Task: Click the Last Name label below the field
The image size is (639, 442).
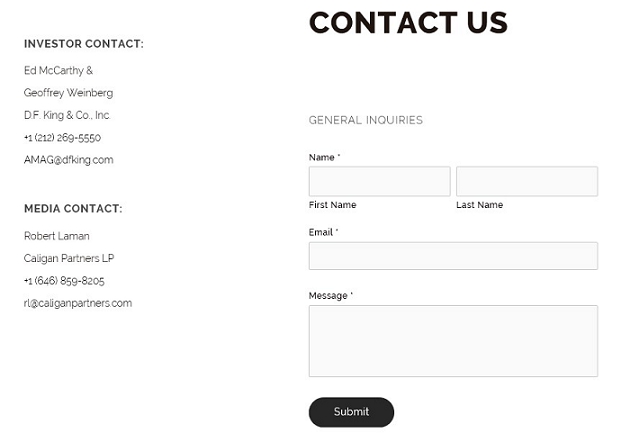Action: (x=480, y=205)
